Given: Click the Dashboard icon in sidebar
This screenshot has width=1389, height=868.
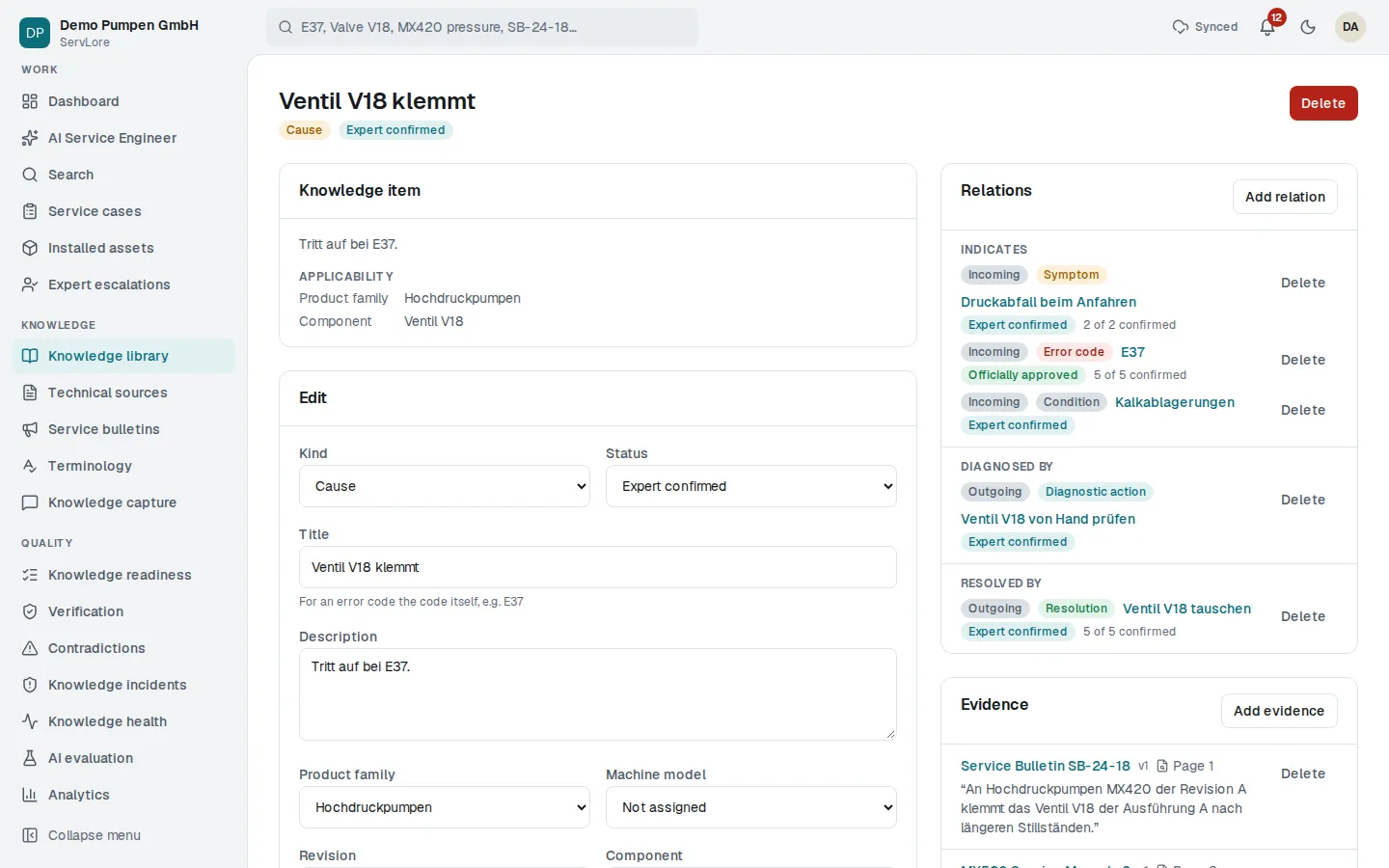Looking at the screenshot, I should [x=30, y=101].
